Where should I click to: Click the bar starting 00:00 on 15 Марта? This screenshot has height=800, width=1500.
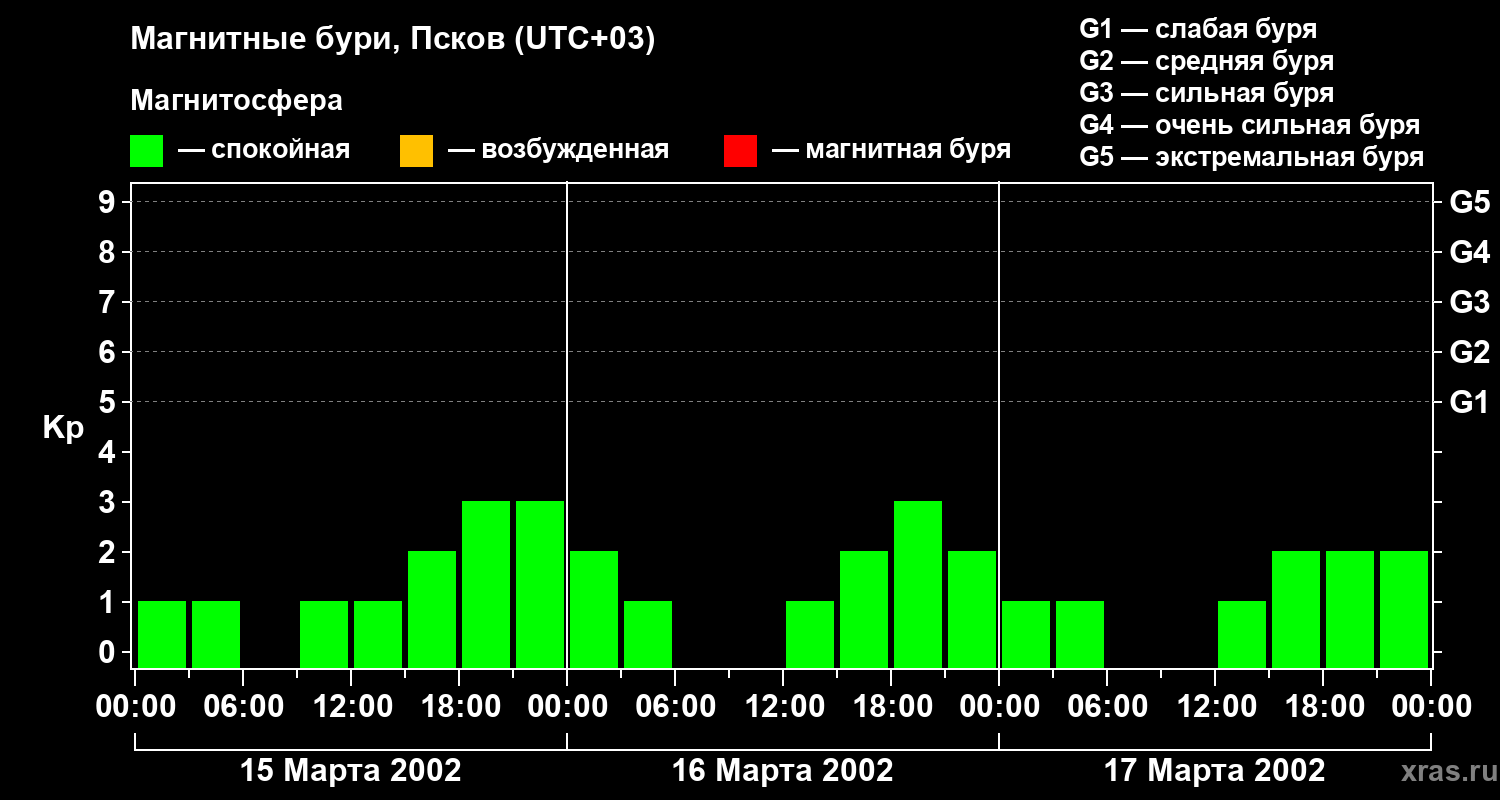pyautogui.click(x=162, y=634)
